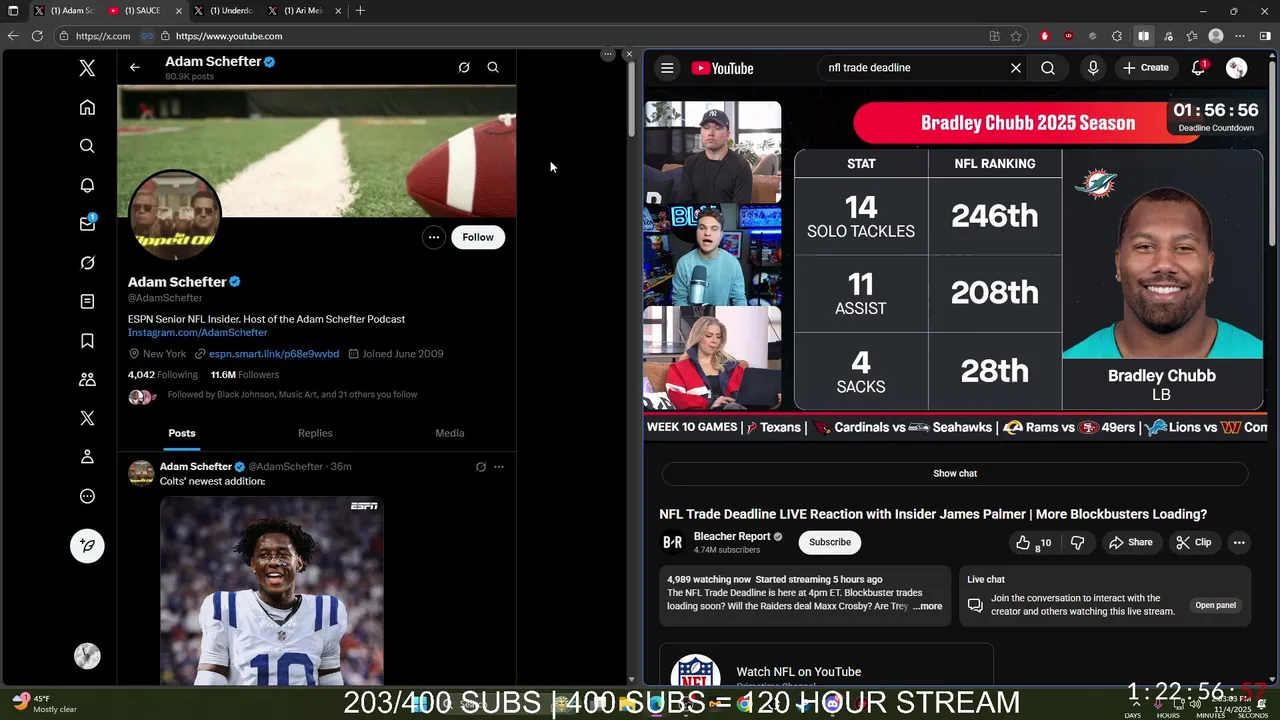Open Instagram.com/AdamSchefter link
Screen dimensions: 1280x720
[x=197, y=332]
